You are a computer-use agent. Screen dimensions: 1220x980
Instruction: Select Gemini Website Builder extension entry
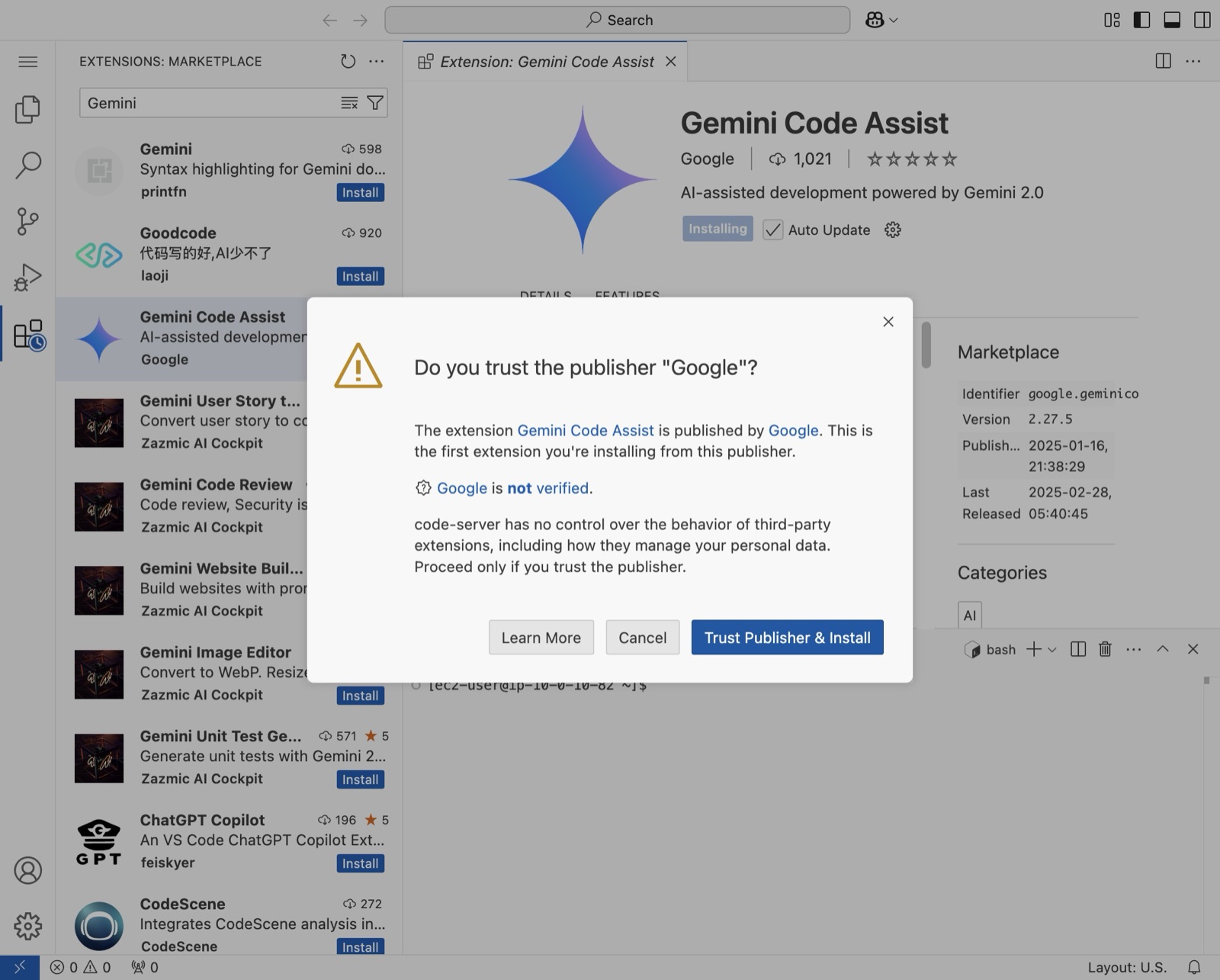(182, 590)
